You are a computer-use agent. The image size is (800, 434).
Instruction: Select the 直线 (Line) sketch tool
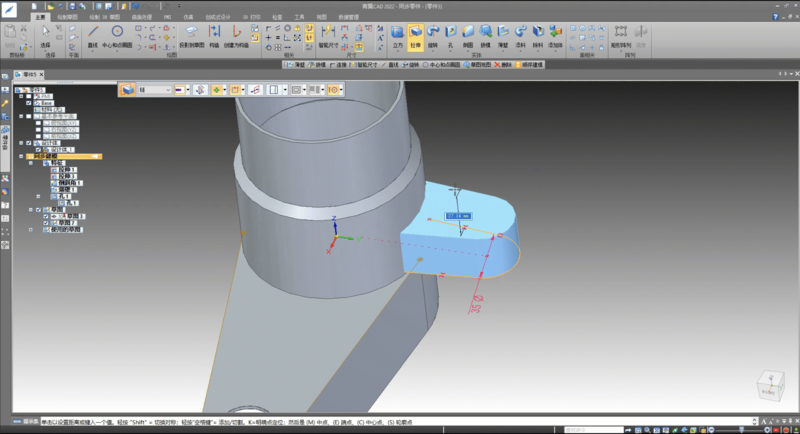[x=92, y=35]
